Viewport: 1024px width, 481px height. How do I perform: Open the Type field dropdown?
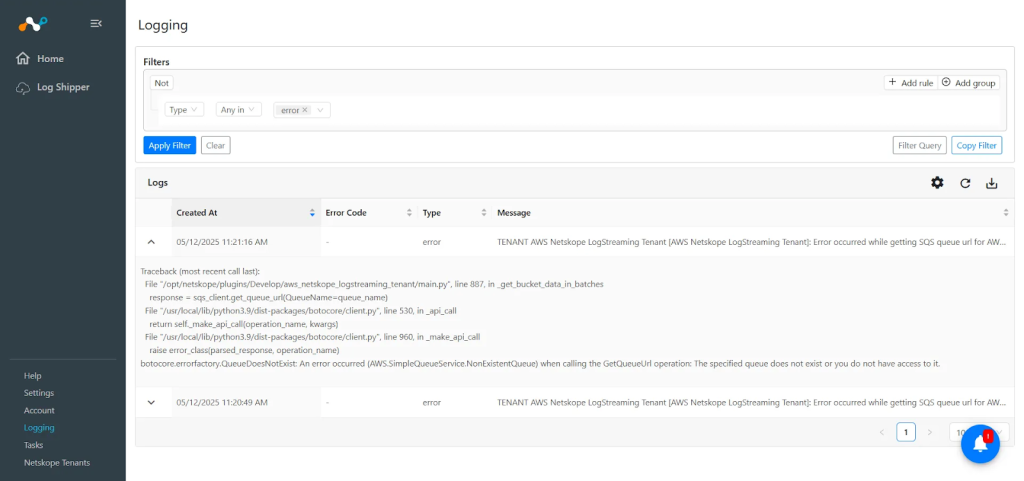coord(184,110)
